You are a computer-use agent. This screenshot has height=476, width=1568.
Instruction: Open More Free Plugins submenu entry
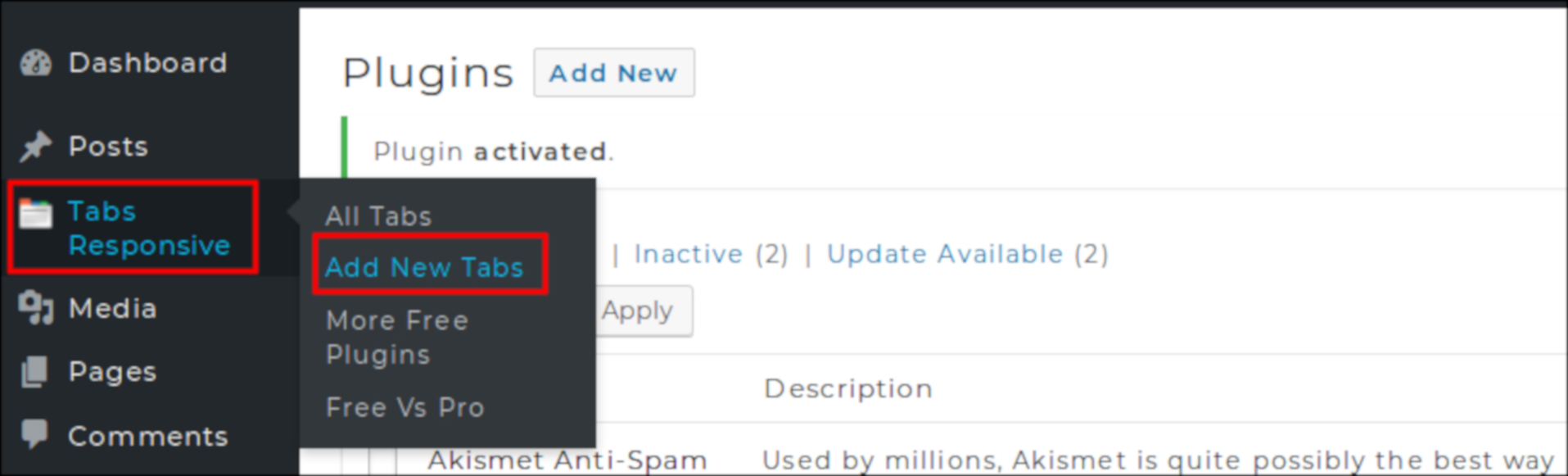pos(397,338)
